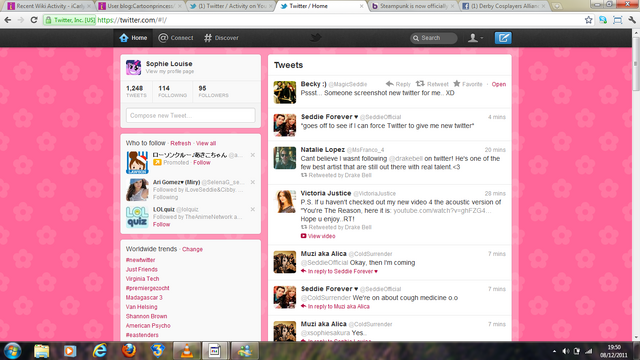Reload the page with refresh icon
The height and width of the screenshot is (360, 640).
[x=34, y=20]
